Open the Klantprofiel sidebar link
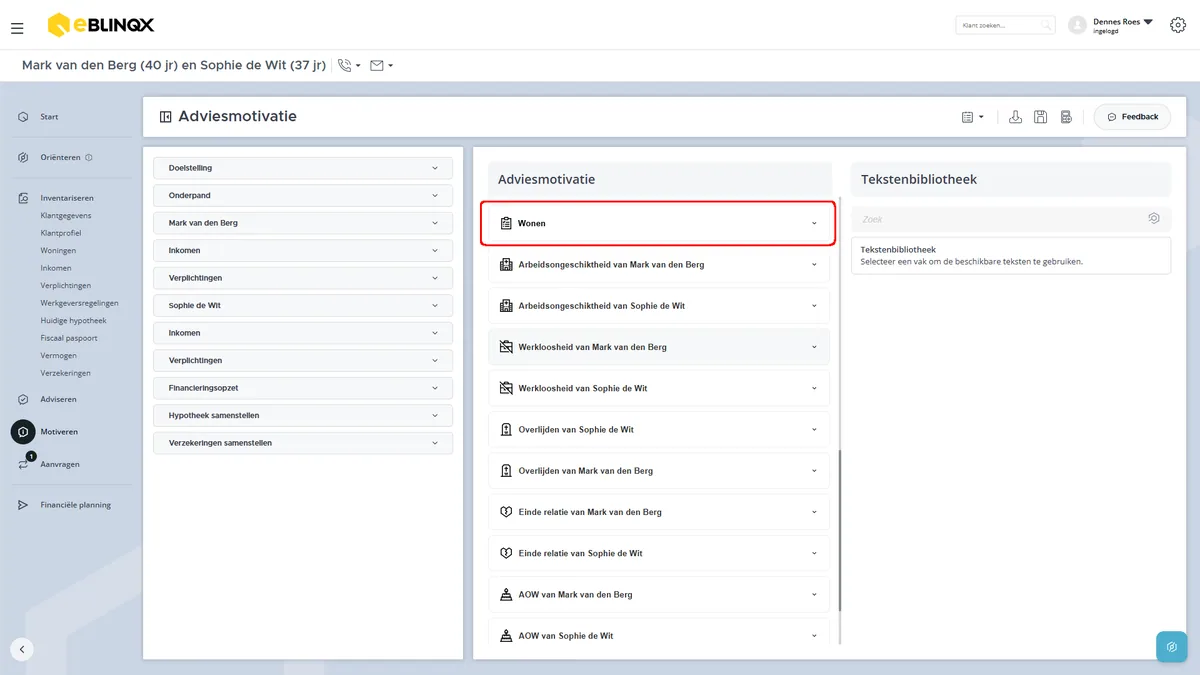 tap(61, 233)
